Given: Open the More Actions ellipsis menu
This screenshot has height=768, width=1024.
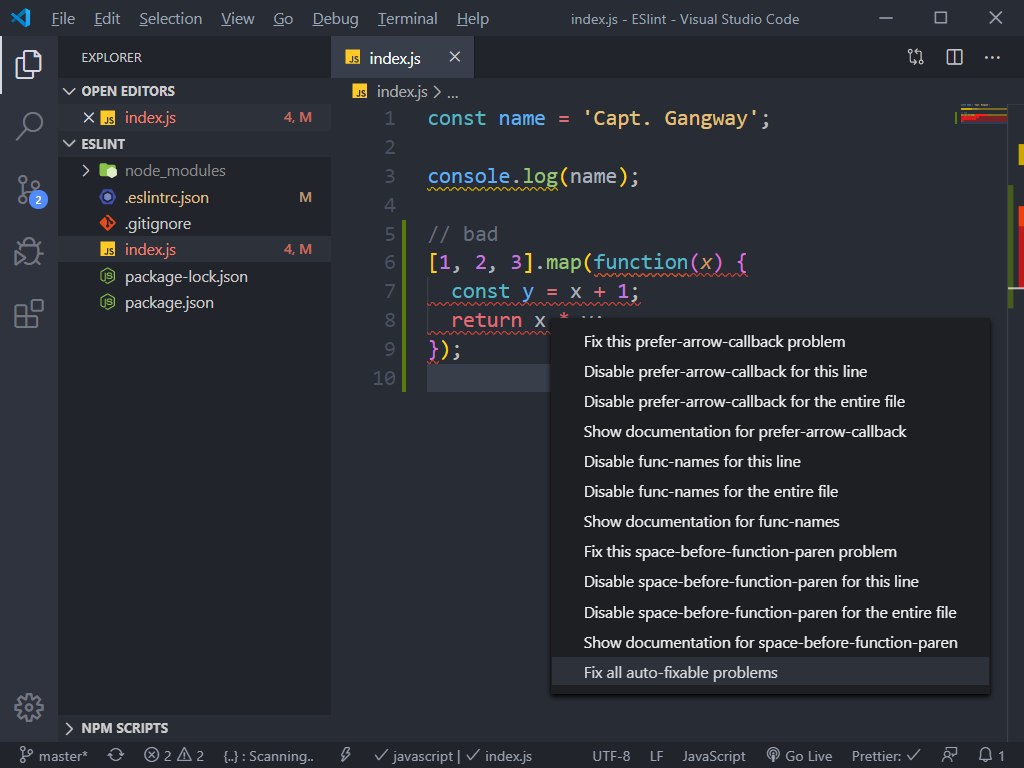Looking at the screenshot, I should 992,57.
